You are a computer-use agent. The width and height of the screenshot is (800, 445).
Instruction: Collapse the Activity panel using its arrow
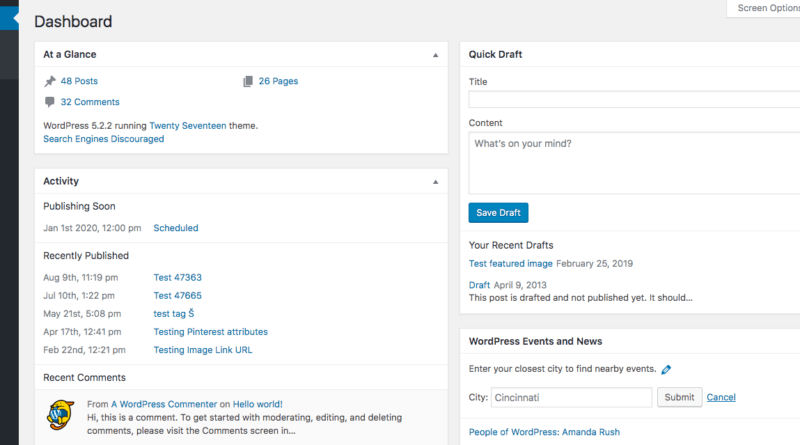[x=435, y=182]
